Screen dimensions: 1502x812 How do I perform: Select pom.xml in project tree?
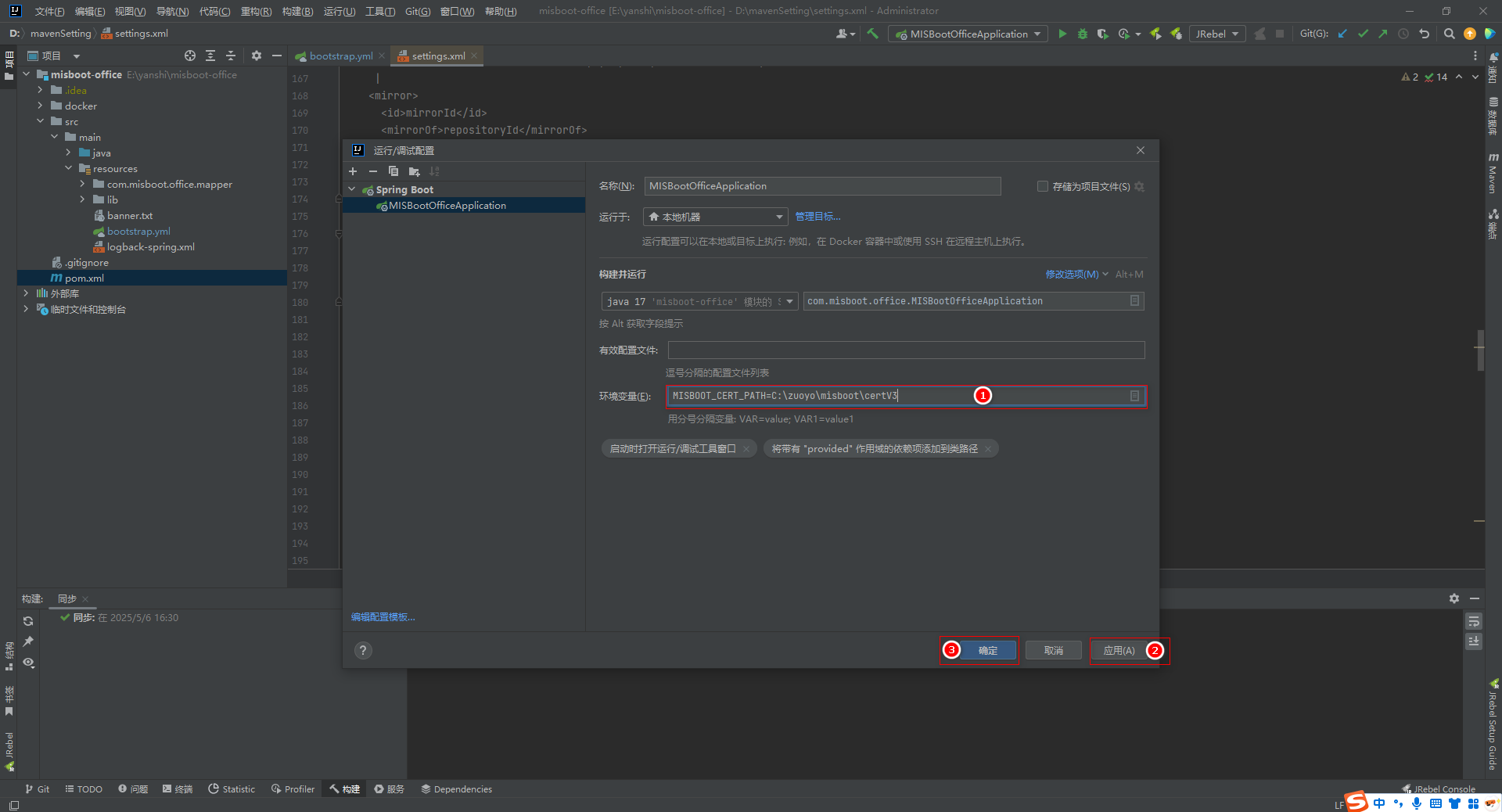tap(84, 278)
